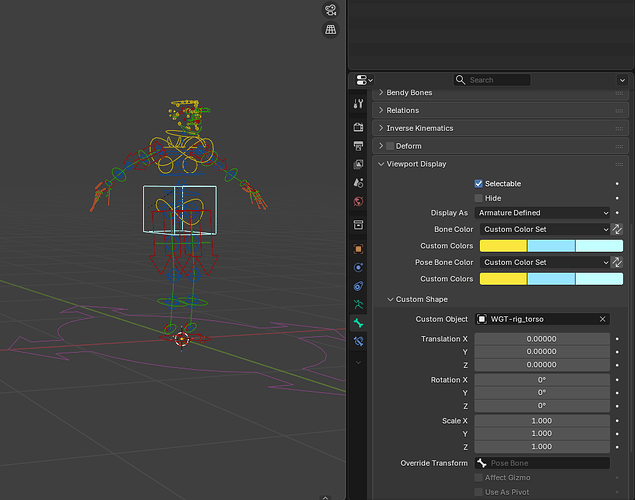Click the animate dot for Scale Z
Viewport: 635px width, 500px height.
(x=617, y=447)
